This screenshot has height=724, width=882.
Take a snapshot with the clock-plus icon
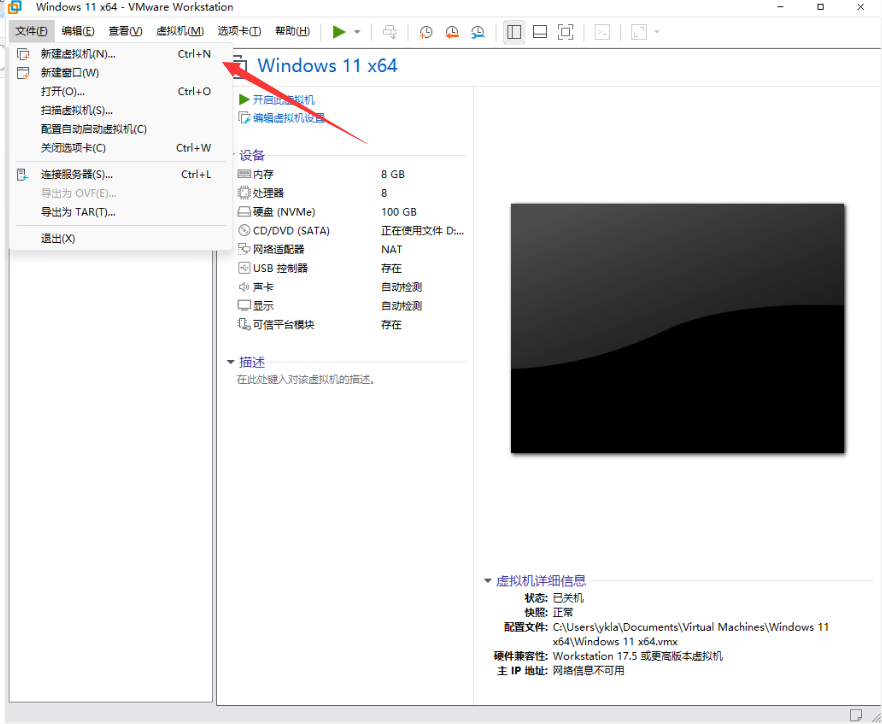pyautogui.click(x=426, y=32)
